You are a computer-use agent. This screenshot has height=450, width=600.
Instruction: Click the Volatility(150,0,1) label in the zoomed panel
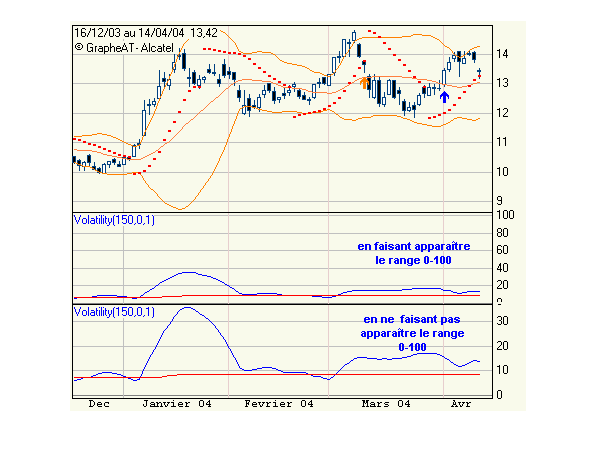[x=114, y=312]
